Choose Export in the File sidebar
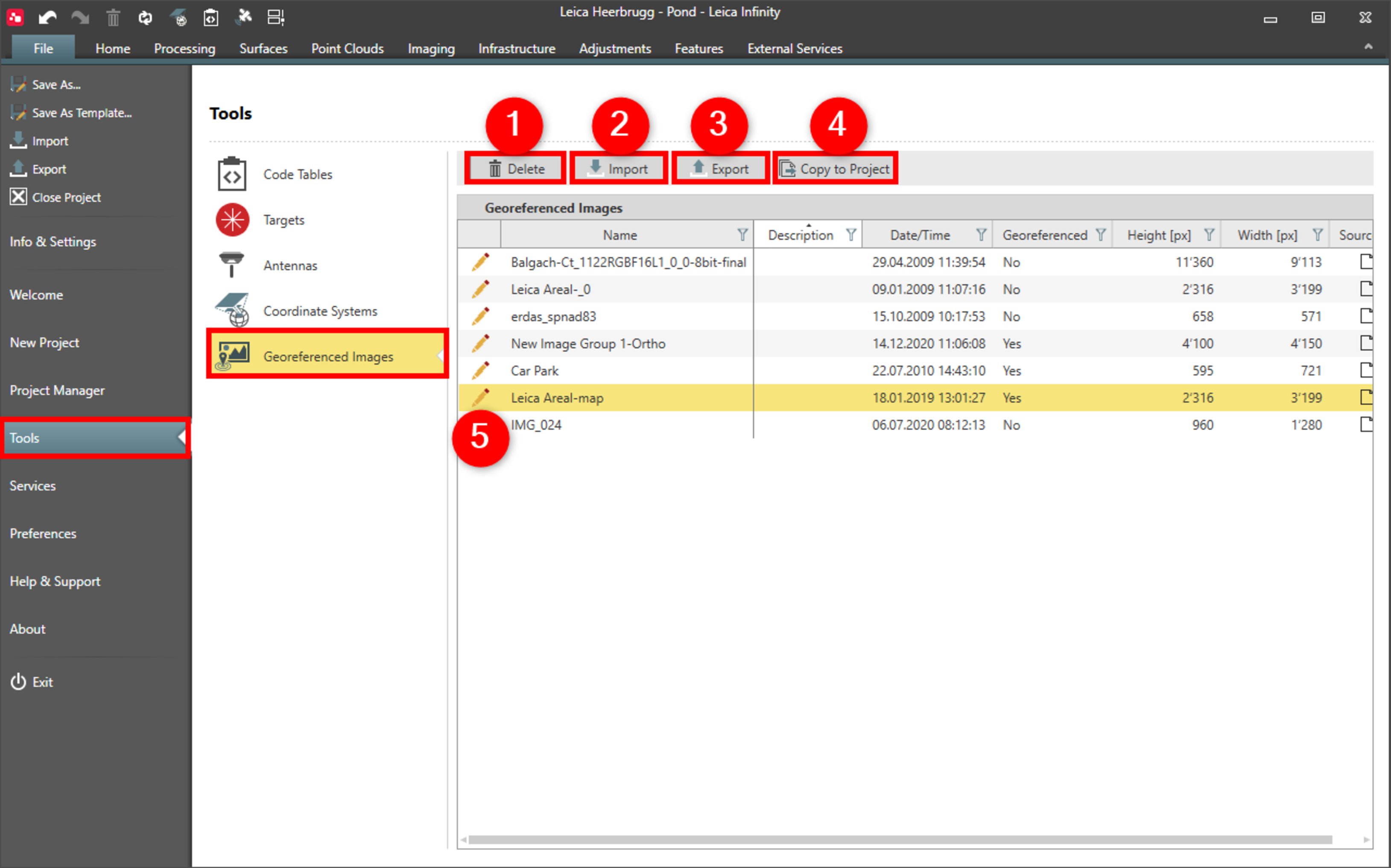 pyautogui.click(x=38, y=169)
